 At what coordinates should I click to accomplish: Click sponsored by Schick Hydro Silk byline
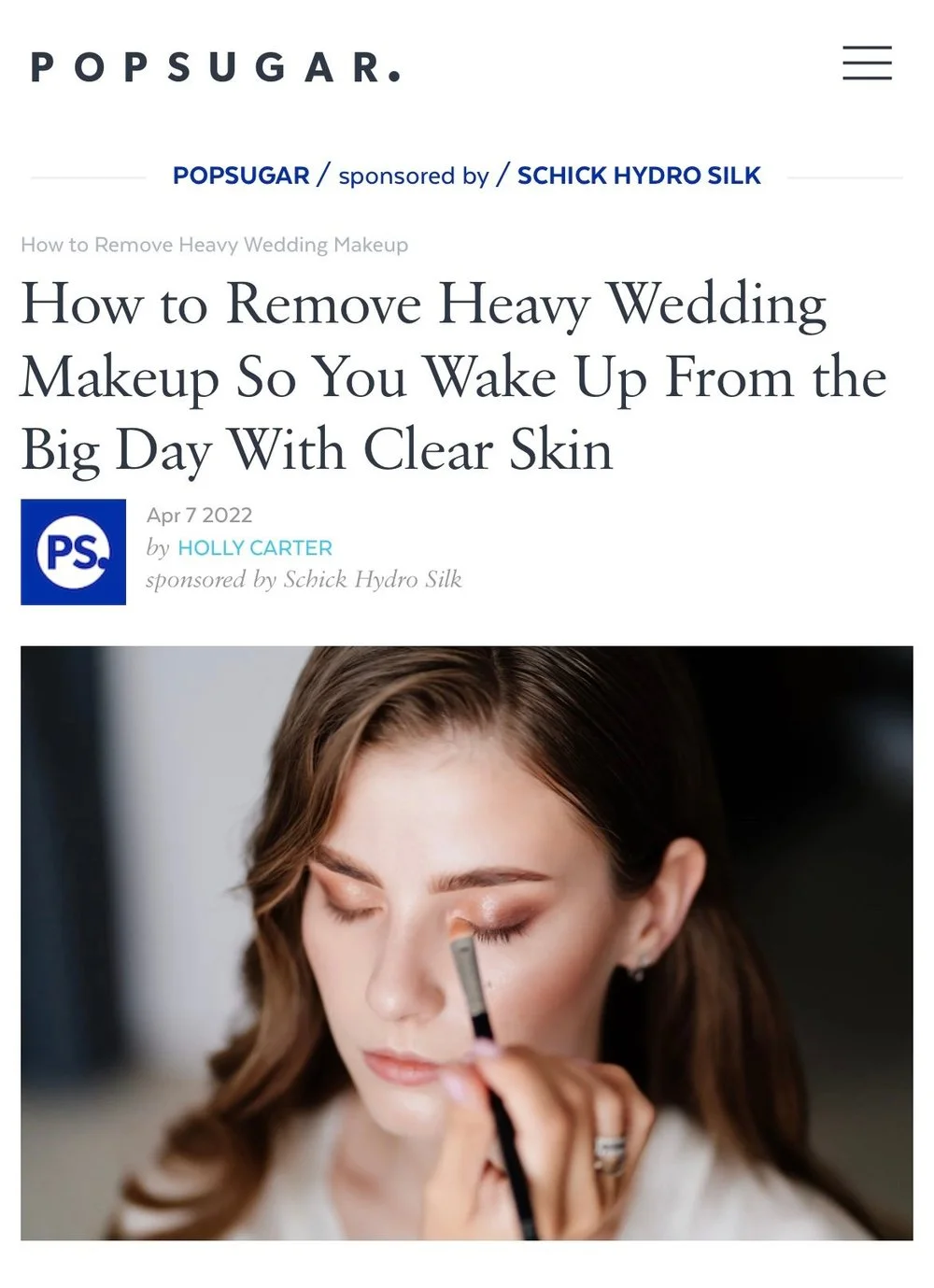pyautogui.click(x=304, y=580)
